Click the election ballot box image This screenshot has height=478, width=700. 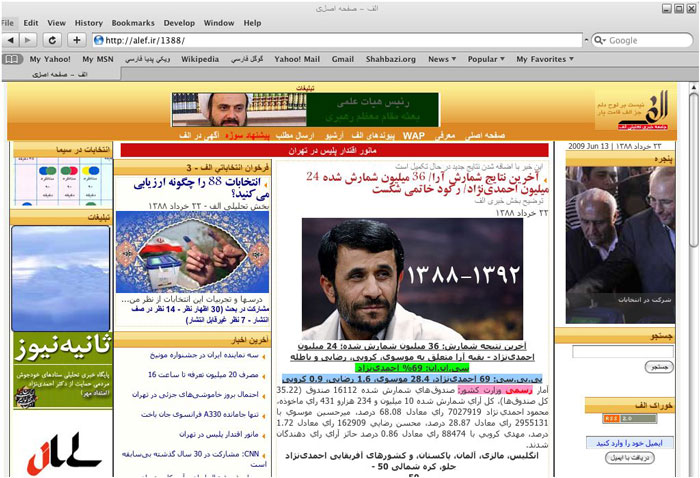pos(192,252)
